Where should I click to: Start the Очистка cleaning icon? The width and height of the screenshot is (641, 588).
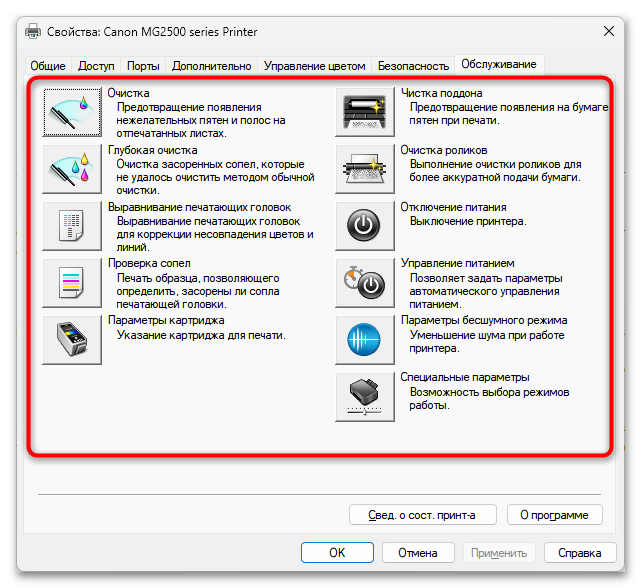(x=72, y=112)
